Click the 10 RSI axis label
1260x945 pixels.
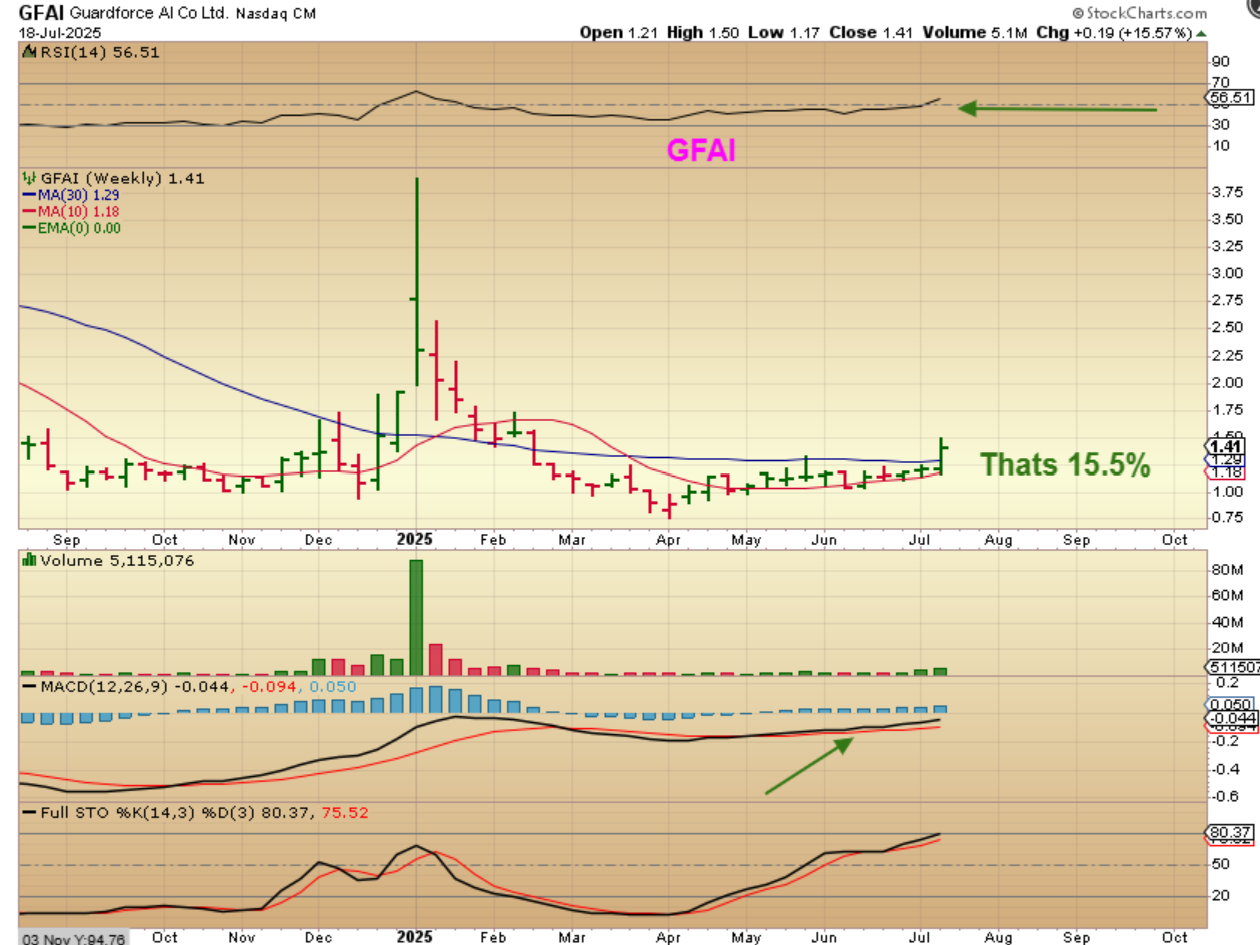pyautogui.click(x=1220, y=145)
